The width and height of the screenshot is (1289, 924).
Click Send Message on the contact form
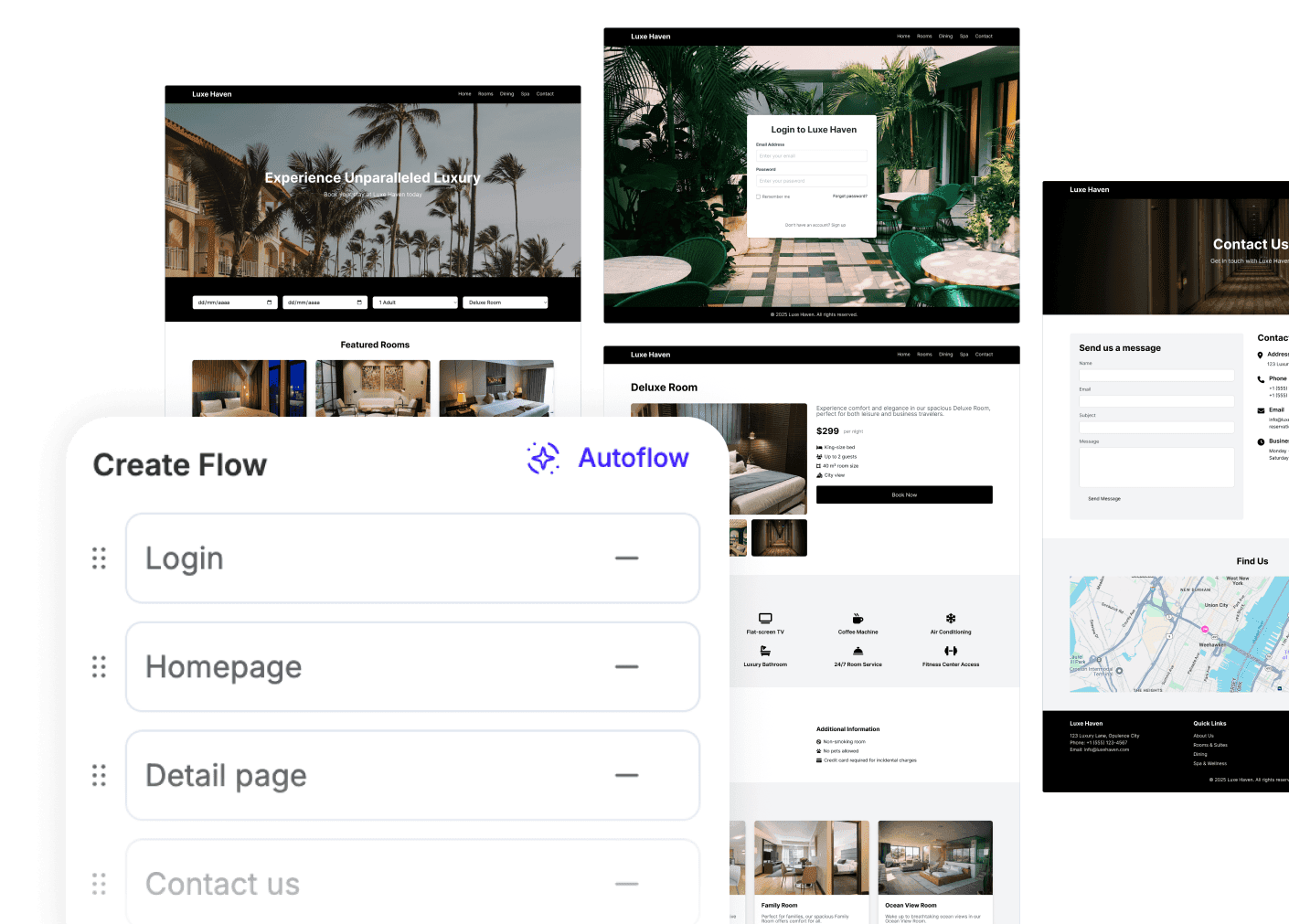(x=1103, y=498)
